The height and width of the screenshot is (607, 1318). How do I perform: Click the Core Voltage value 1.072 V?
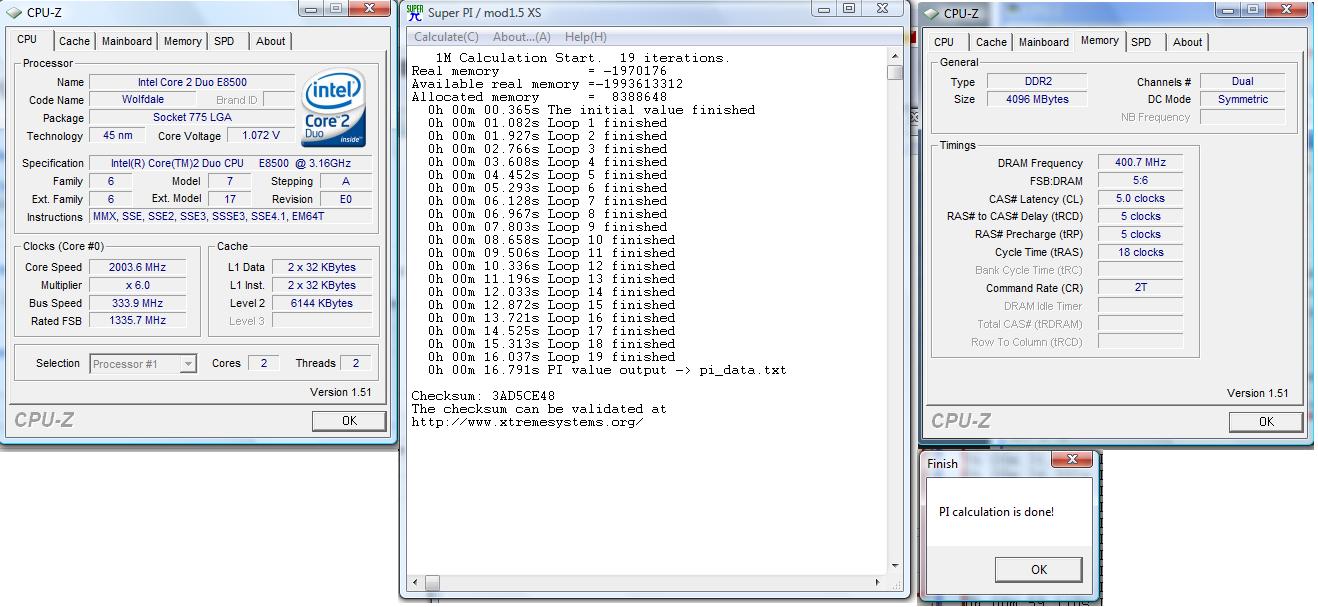(x=261, y=136)
